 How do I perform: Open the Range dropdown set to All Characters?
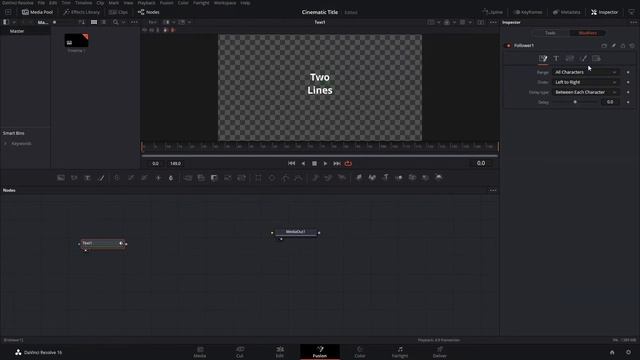pos(586,72)
